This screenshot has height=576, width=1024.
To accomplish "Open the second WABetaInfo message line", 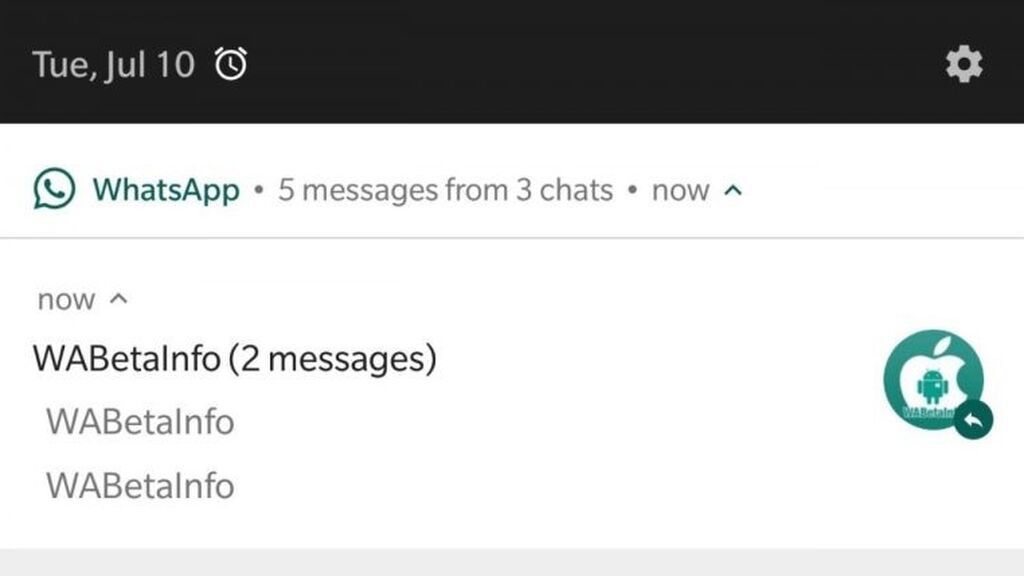I will [x=140, y=486].
